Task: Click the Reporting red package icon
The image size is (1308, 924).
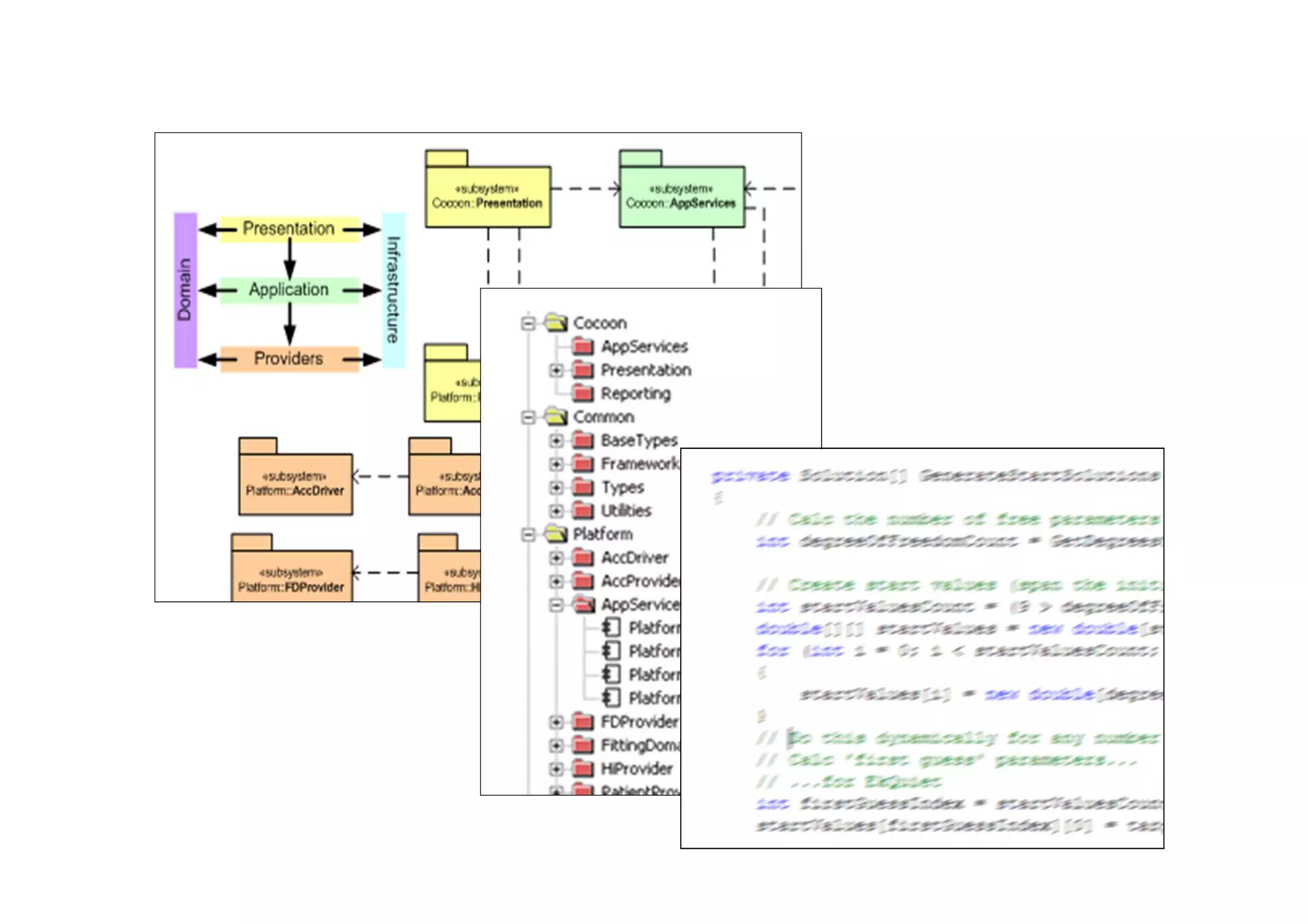Action: pyautogui.click(x=582, y=393)
